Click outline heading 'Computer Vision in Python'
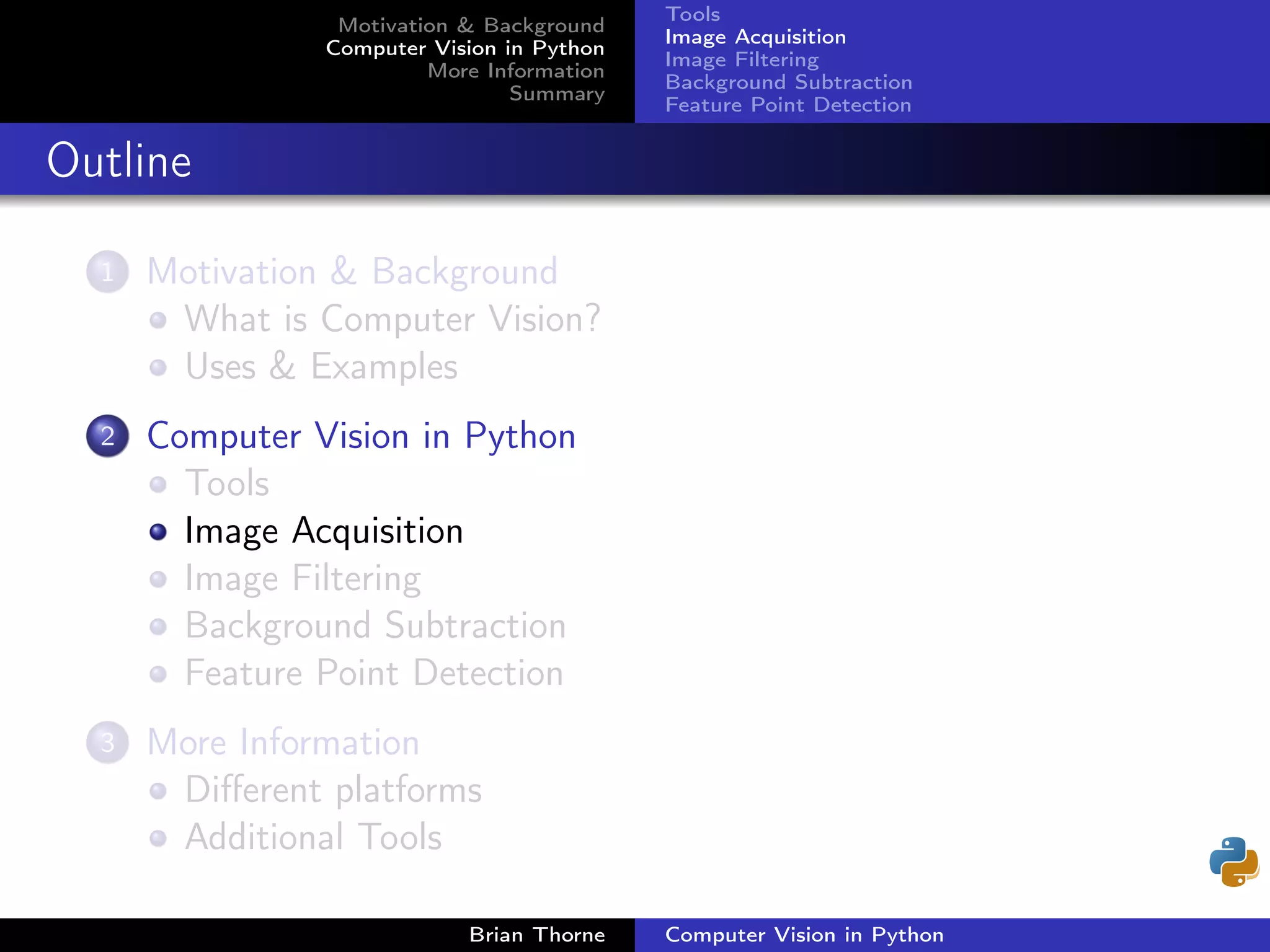The height and width of the screenshot is (952, 1270). click(x=362, y=436)
